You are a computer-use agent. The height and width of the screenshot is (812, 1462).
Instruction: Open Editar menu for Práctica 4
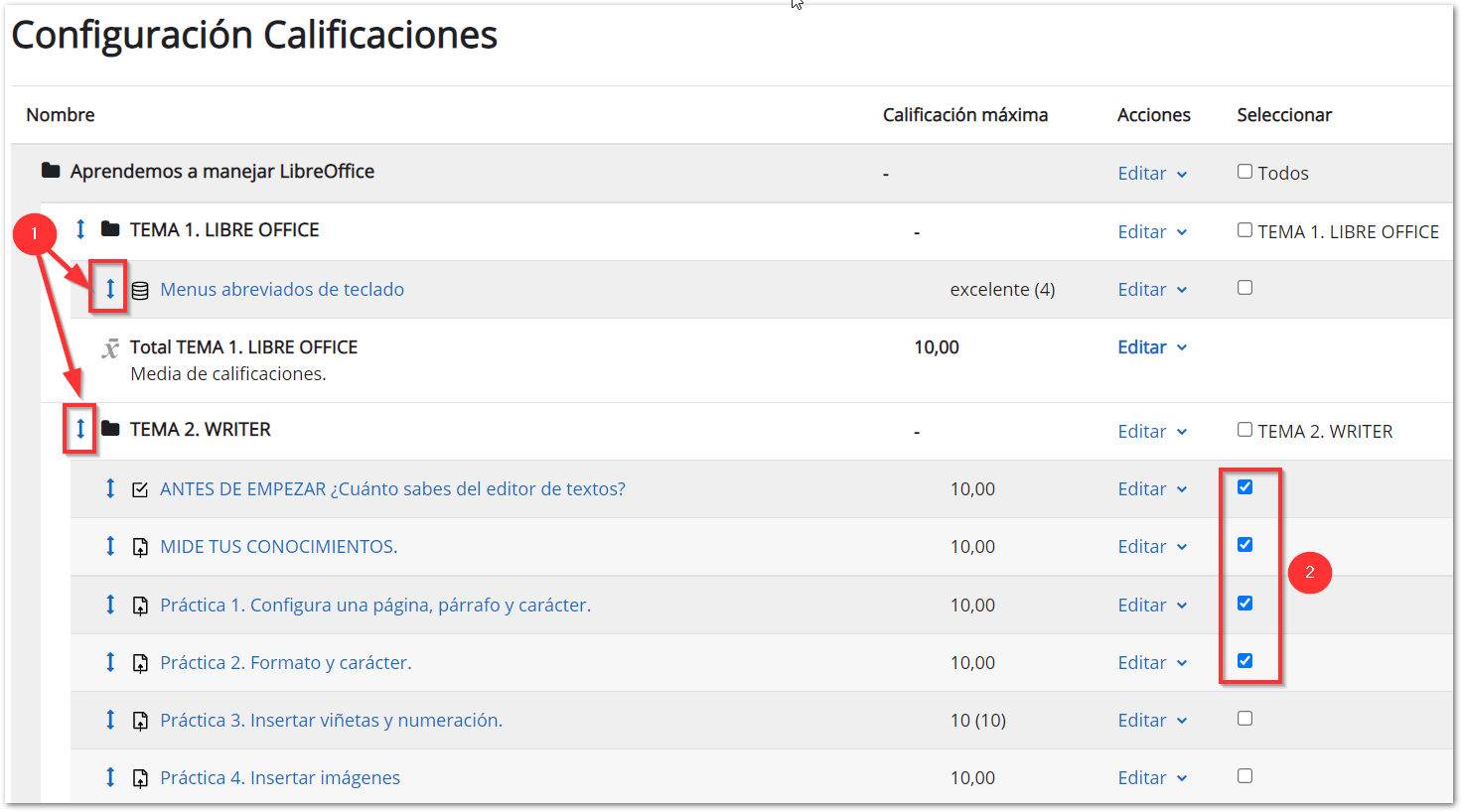[1152, 777]
